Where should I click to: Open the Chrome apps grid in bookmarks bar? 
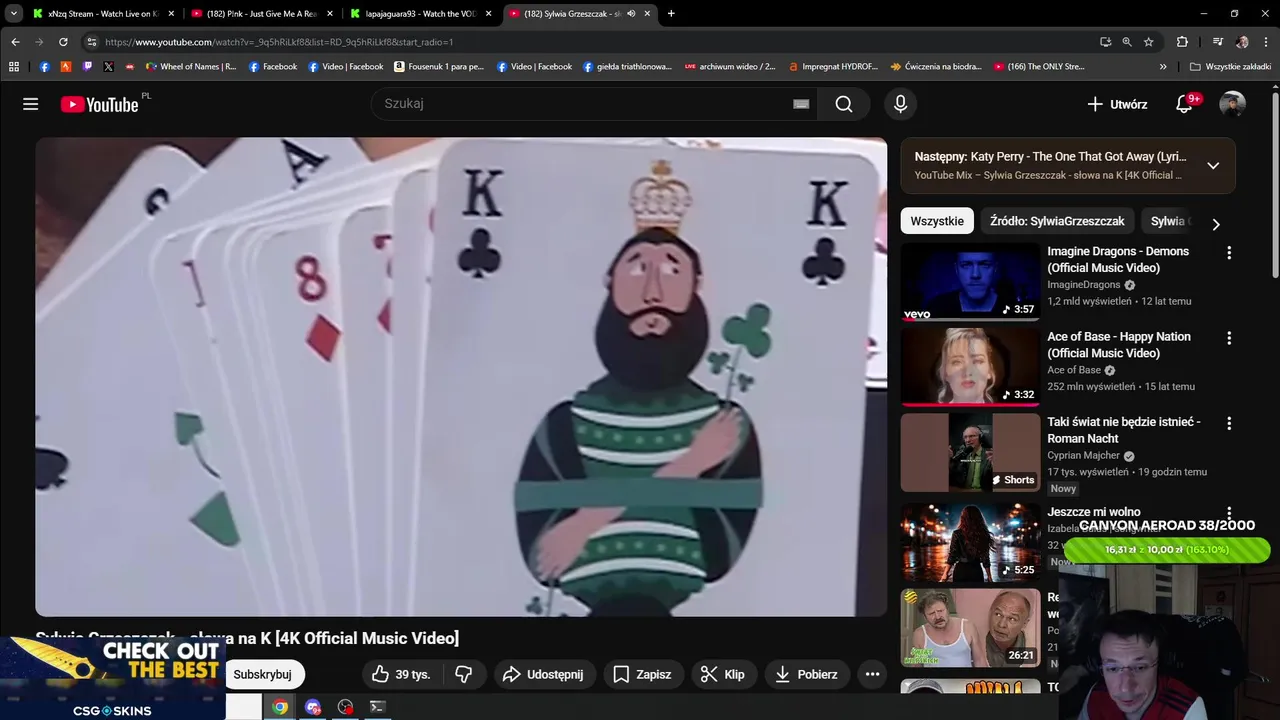click(x=13, y=67)
